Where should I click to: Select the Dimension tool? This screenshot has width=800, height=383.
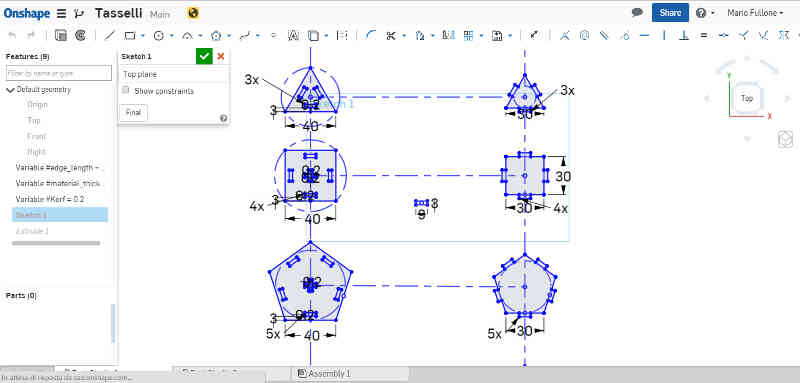click(x=534, y=35)
